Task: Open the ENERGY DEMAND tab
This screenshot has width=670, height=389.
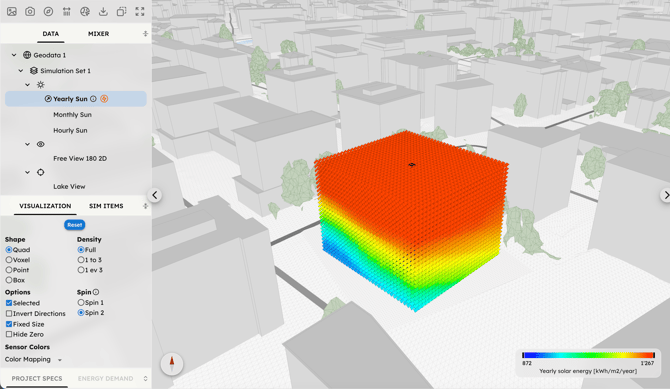Action: (x=106, y=378)
